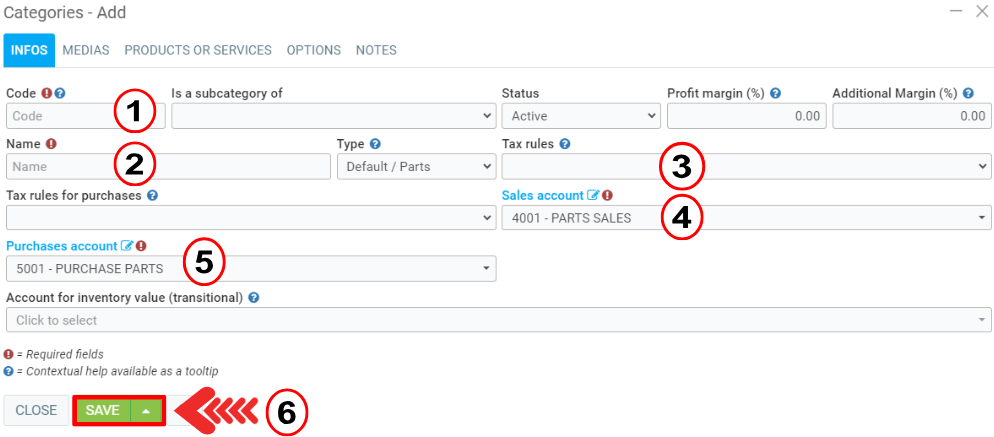Click edit icon beside Purchases account
This screenshot has height=437, width=994.
127,246
